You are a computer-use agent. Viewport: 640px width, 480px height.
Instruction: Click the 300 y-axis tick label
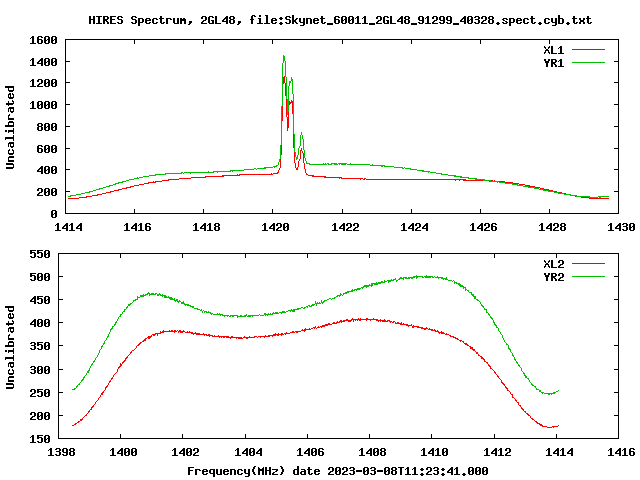click(40, 370)
